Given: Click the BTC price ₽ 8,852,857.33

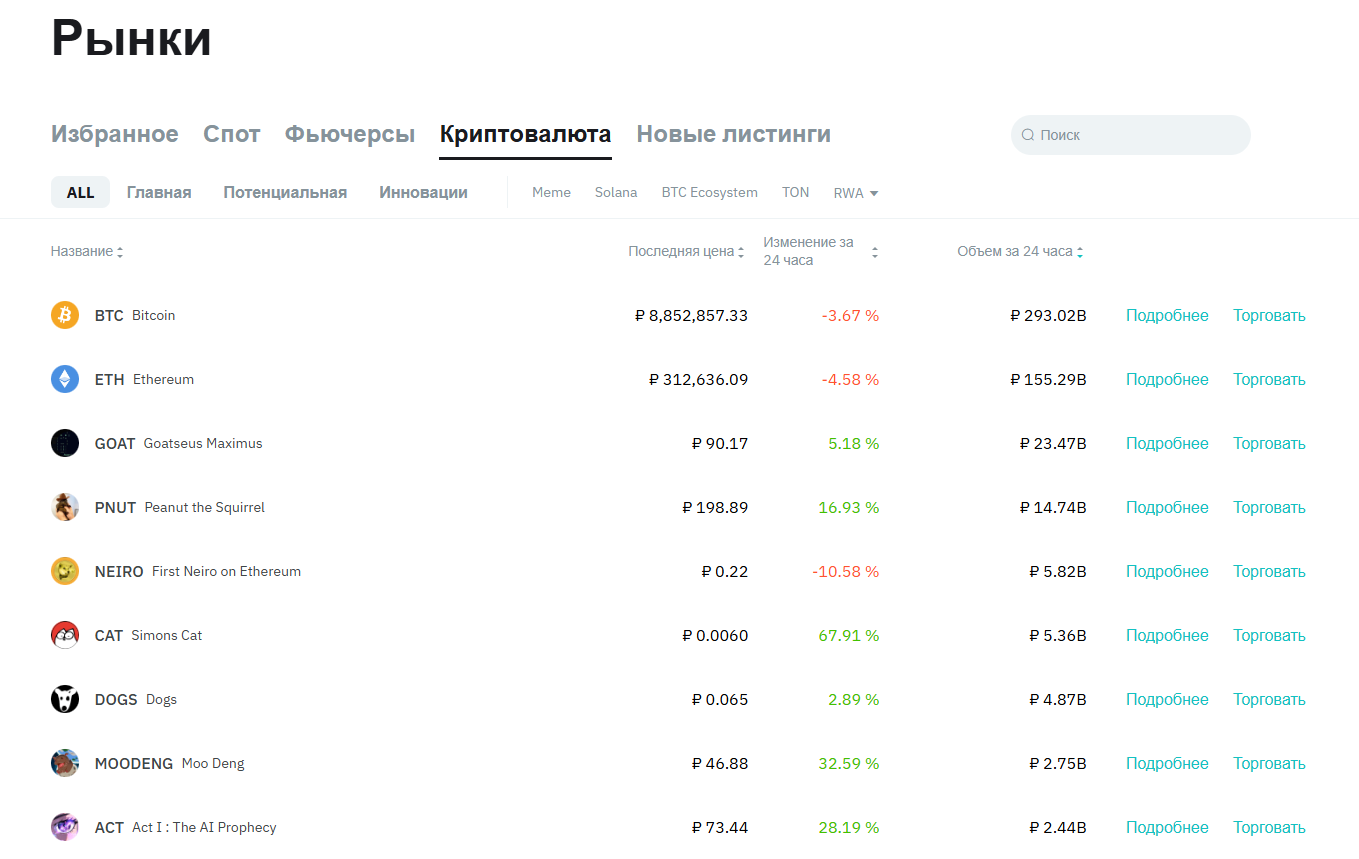Looking at the screenshot, I should [691, 315].
